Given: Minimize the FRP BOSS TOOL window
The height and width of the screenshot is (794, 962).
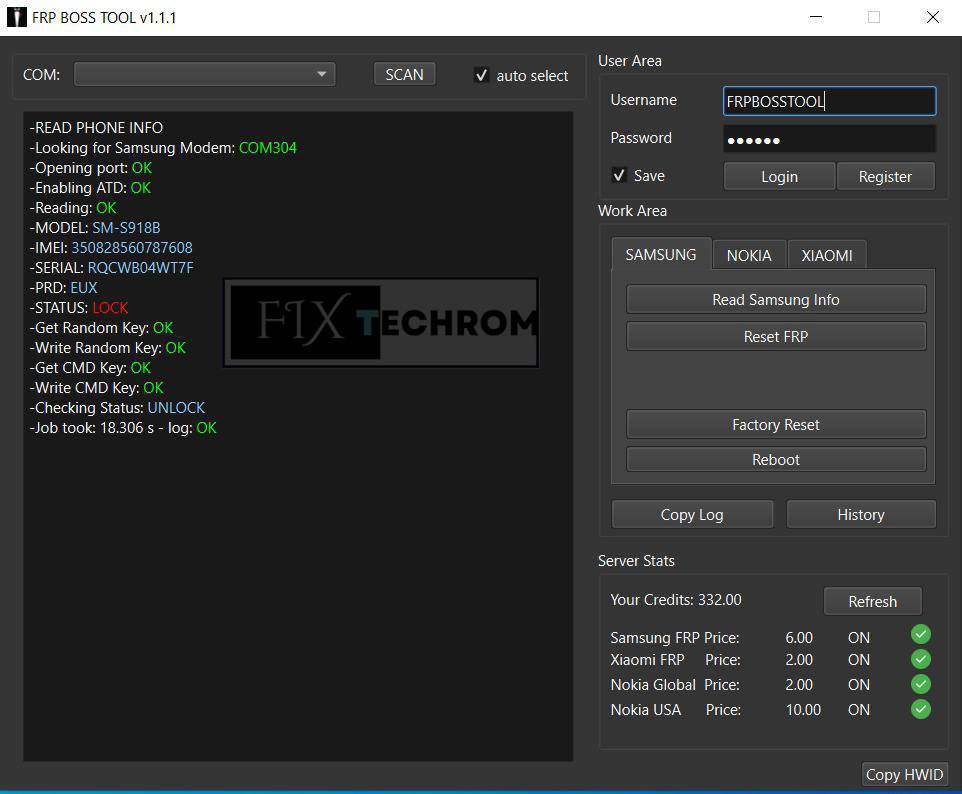Looking at the screenshot, I should pos(816,17).
